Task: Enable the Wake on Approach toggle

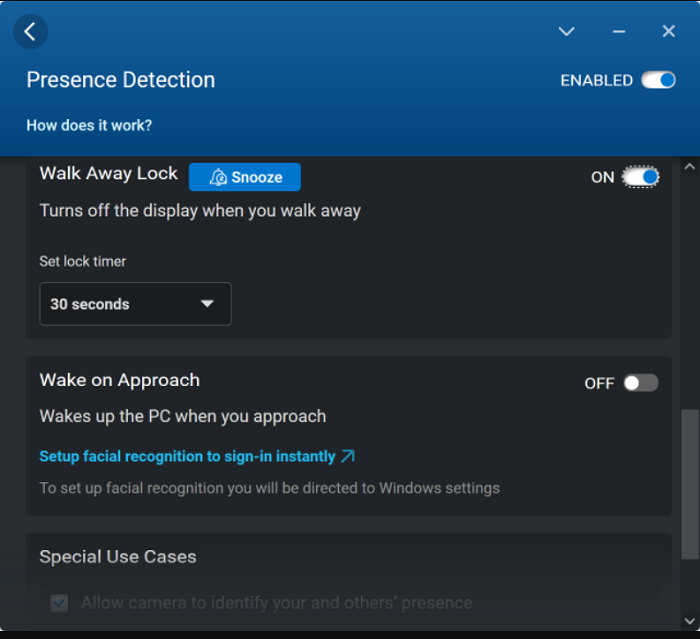Action: pyautogui.click(x=640, y=383)
